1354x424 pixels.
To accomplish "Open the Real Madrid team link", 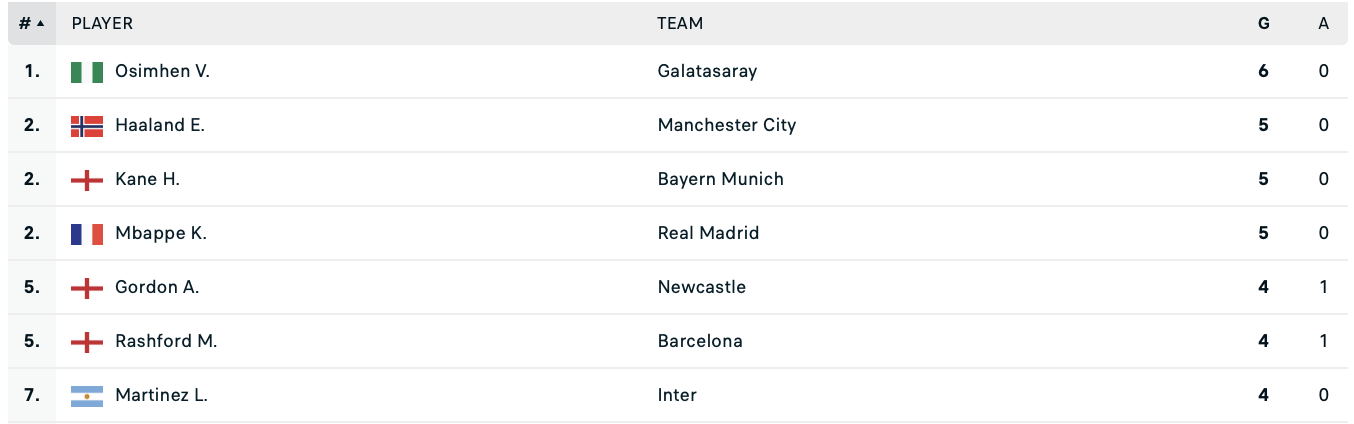I will [708, 234].
